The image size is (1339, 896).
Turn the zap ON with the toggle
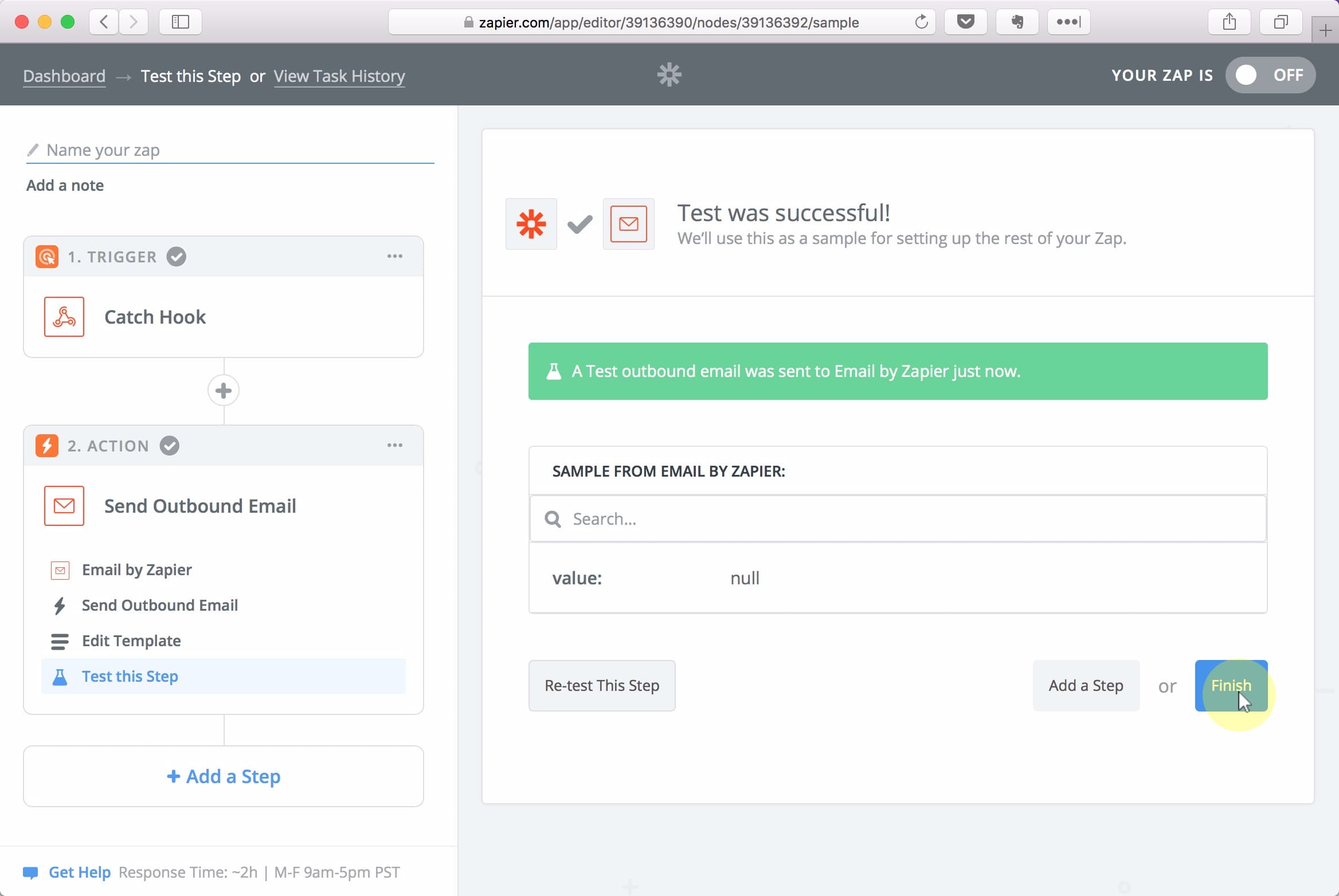point(1270,75)
